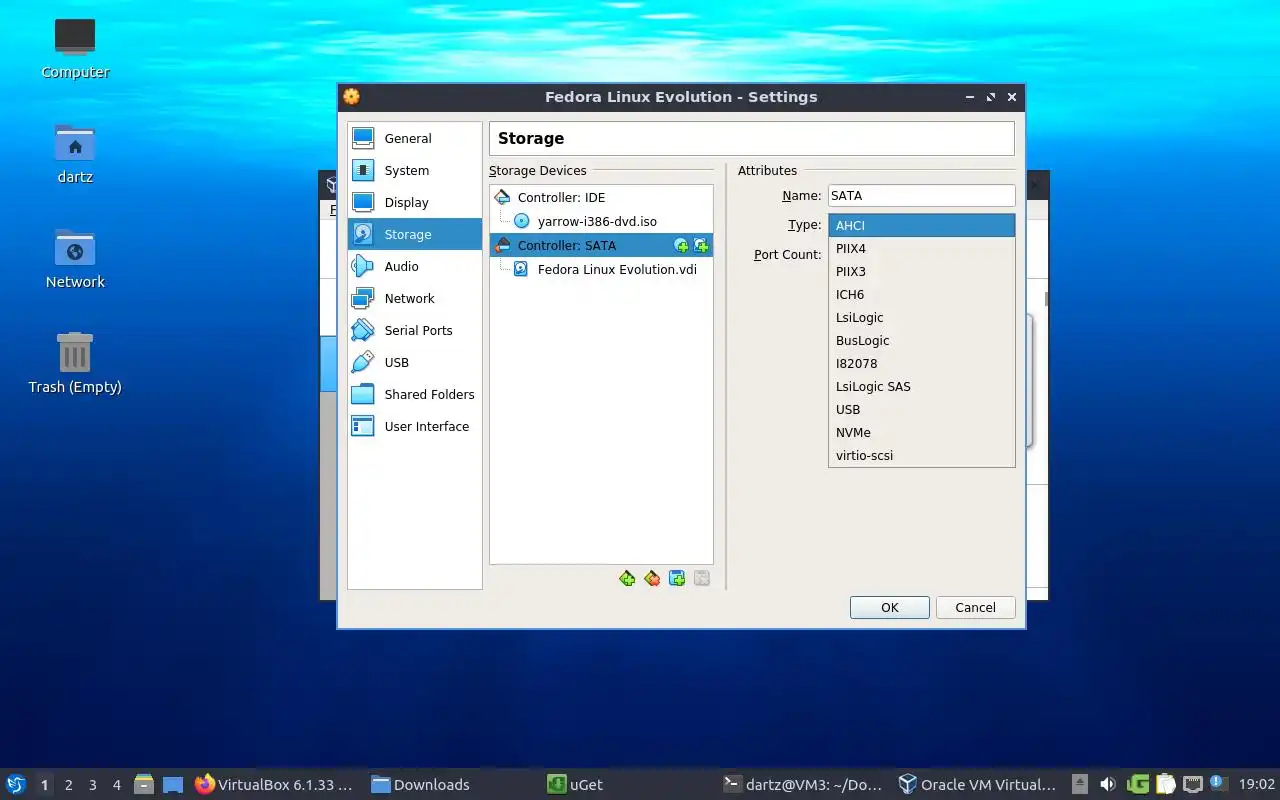Select Controller: SATA row

pyautogui.click(x=601, y=245)
